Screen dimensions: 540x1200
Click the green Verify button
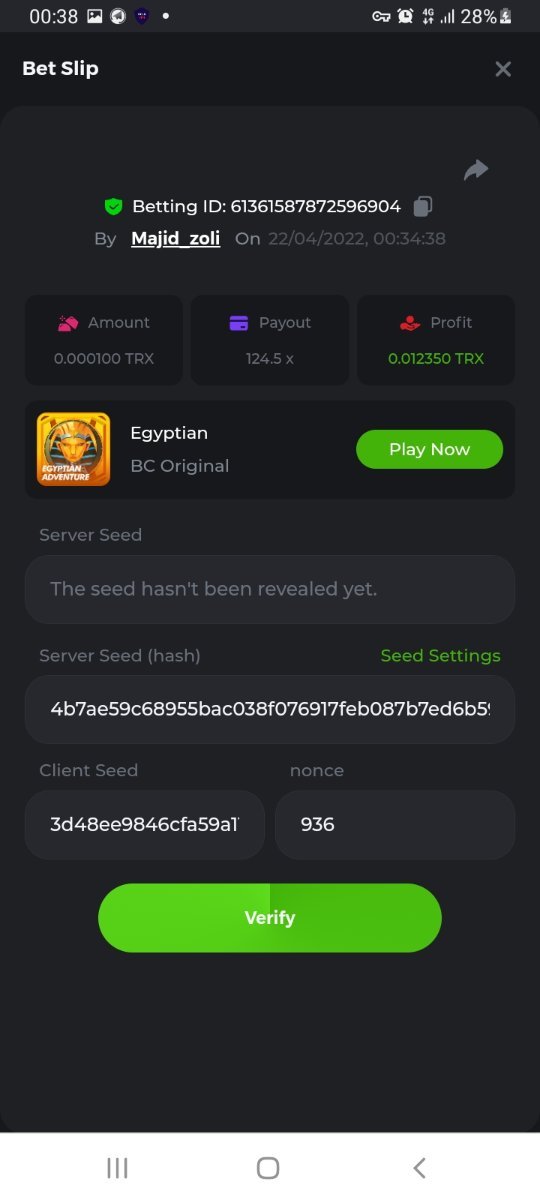tap(270, 918)
